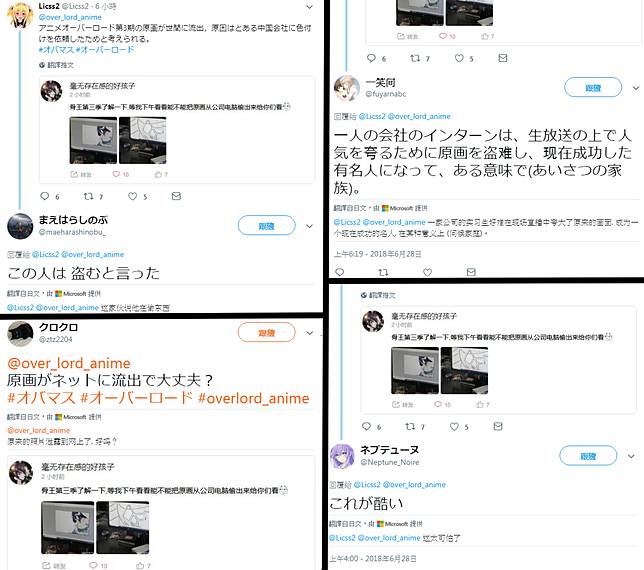Reply to the 一笑呵 tweet
The image size is (644, 570).
coord(340,272)
